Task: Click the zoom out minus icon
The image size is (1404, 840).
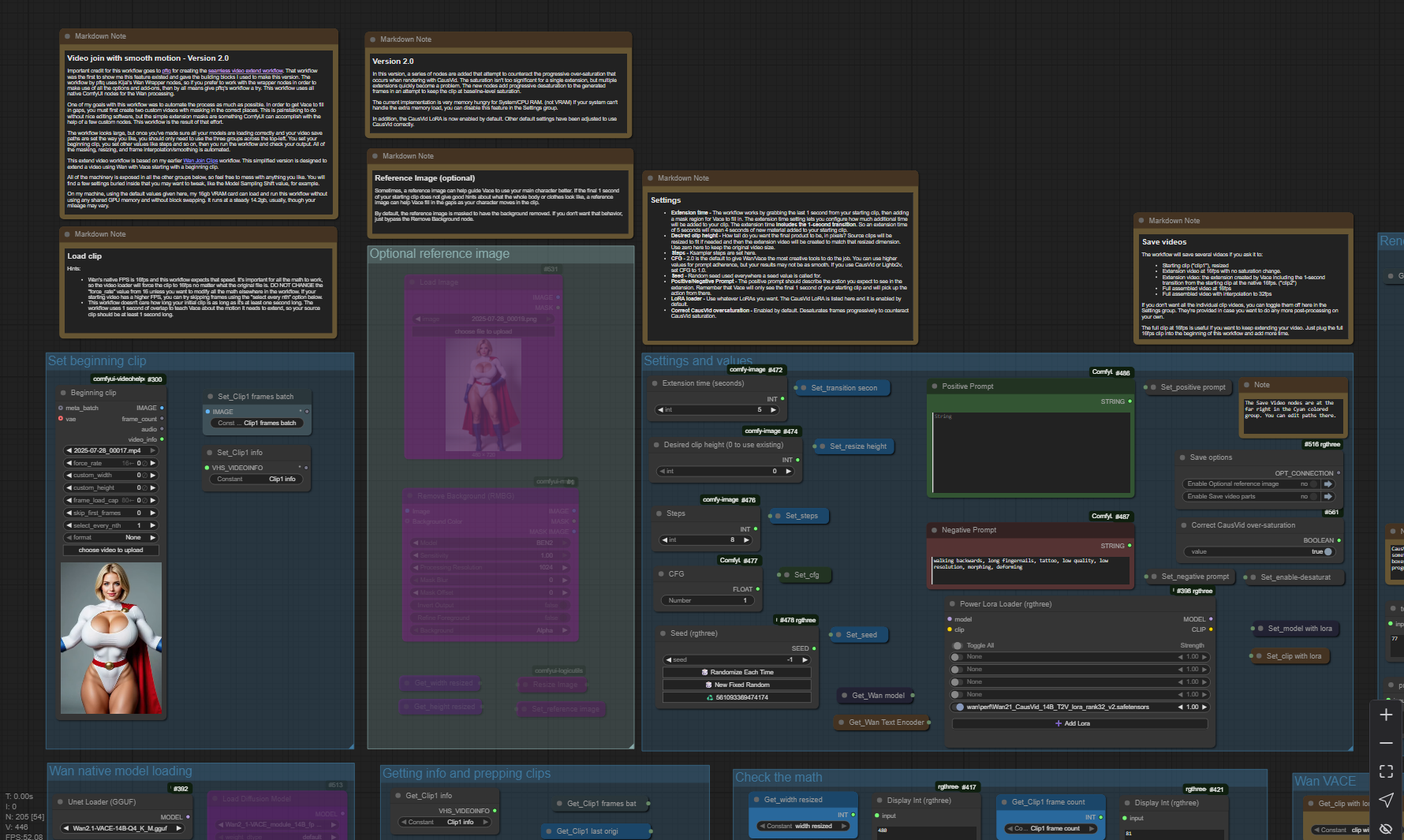Action: click(x=1386, y=743)
